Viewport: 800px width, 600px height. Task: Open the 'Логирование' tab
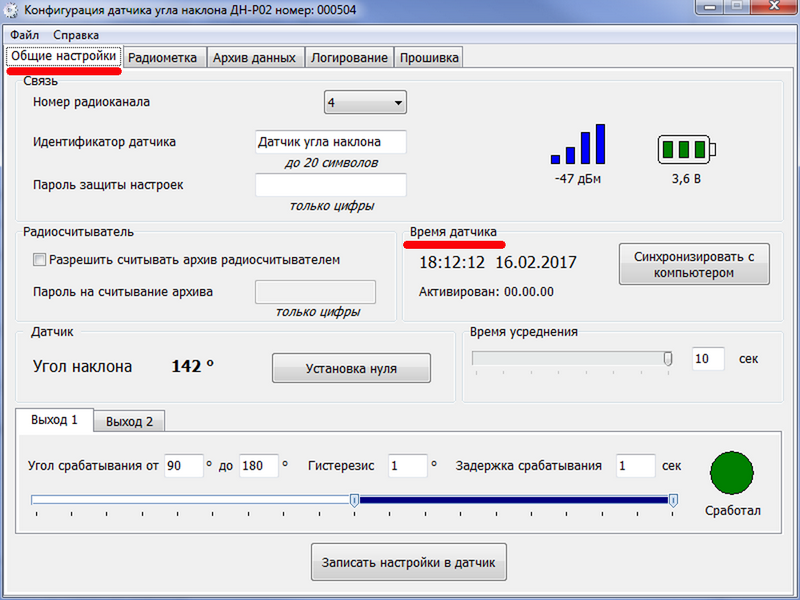click(349, 58)
